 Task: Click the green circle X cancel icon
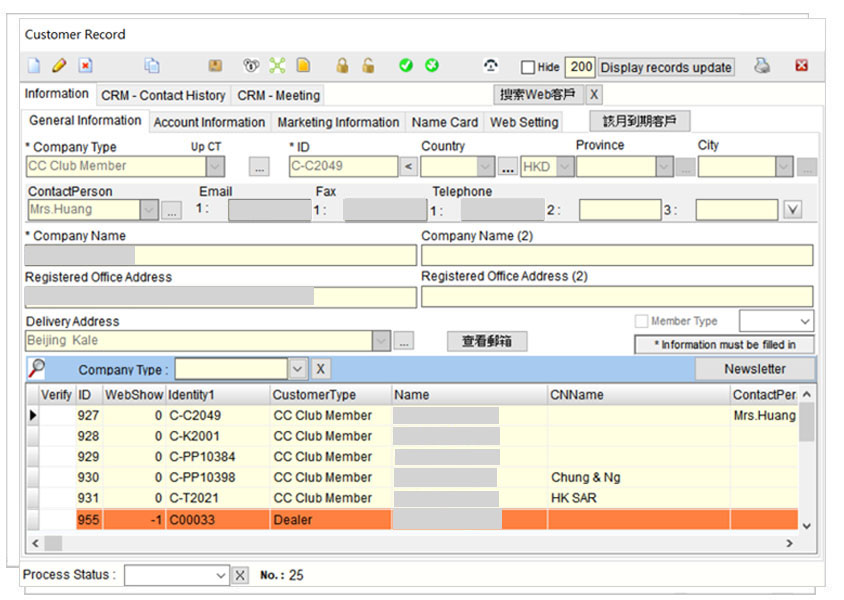coord(432,66)
